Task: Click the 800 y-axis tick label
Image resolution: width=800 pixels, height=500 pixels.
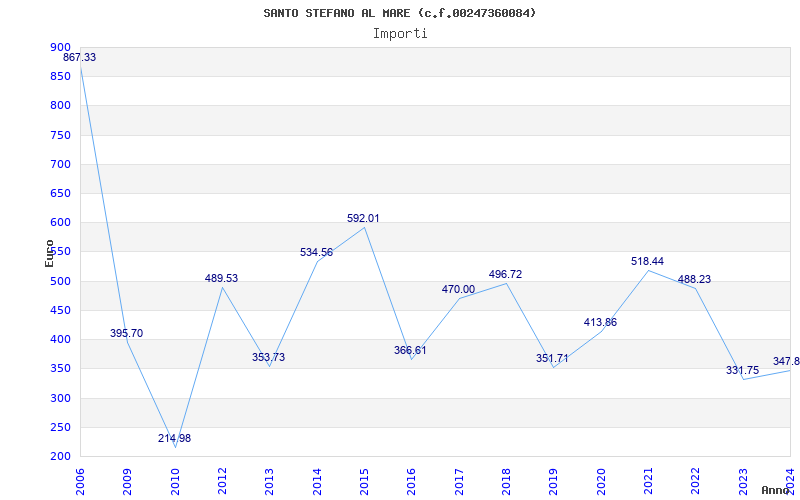Action: 60,106
